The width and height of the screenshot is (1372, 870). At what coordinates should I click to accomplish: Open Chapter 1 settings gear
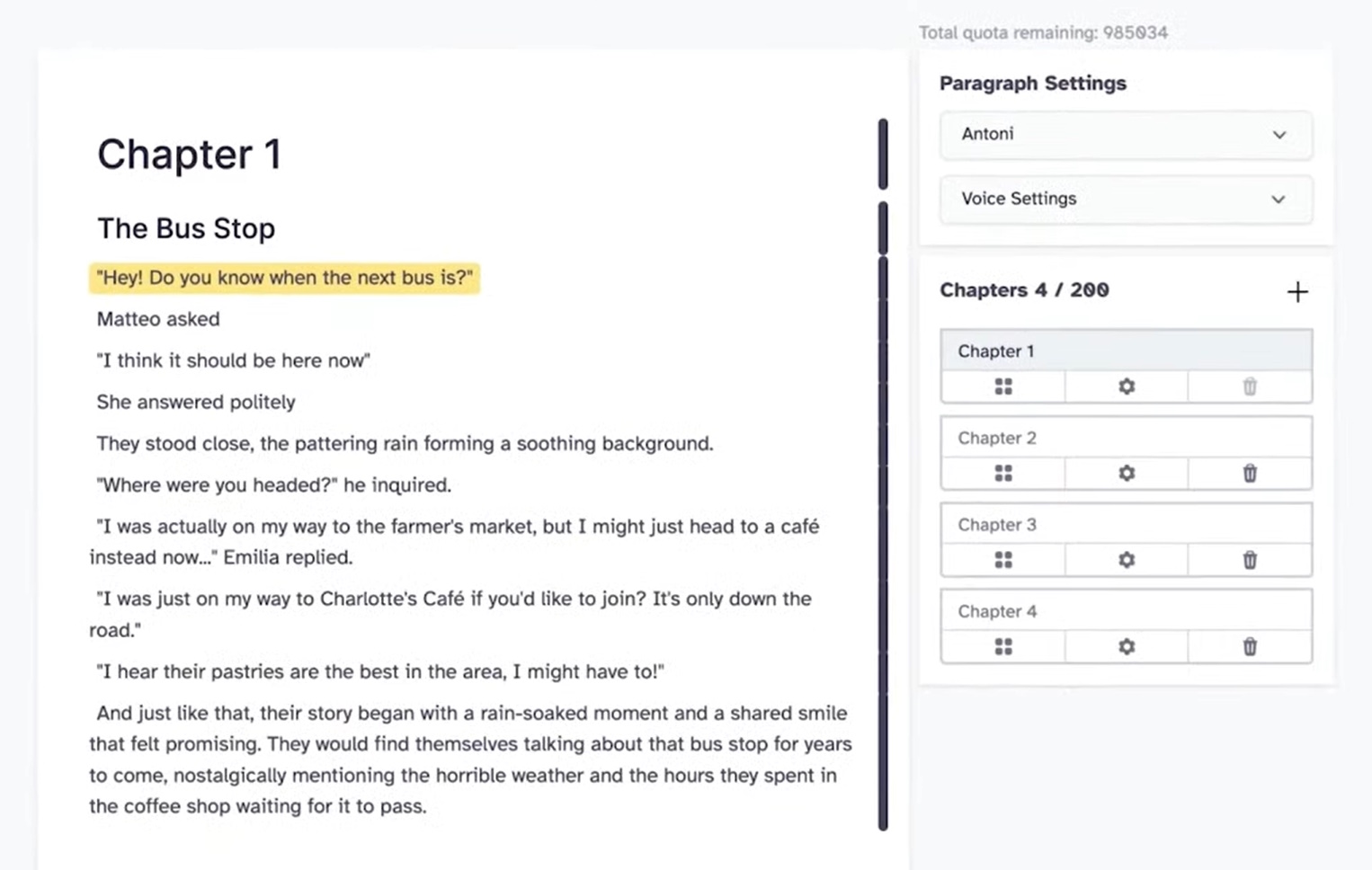(1126, 386)
